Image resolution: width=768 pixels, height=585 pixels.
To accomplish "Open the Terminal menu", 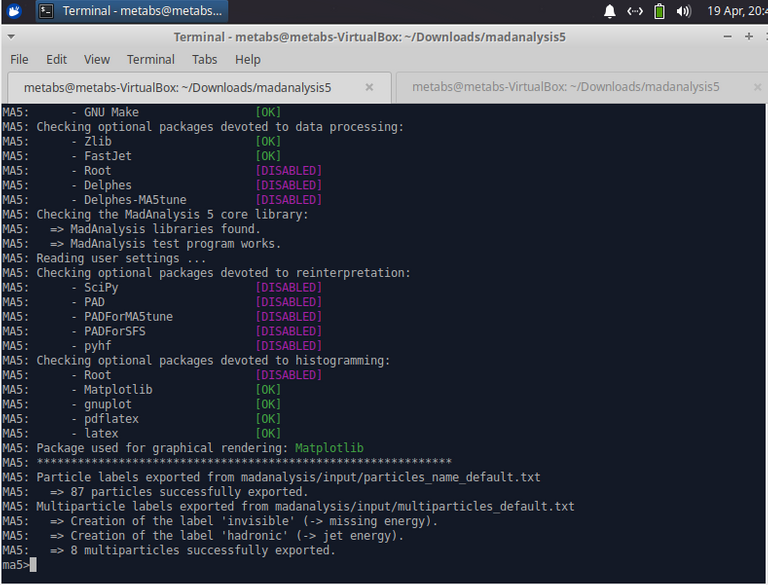I will [x=150, y=60].
